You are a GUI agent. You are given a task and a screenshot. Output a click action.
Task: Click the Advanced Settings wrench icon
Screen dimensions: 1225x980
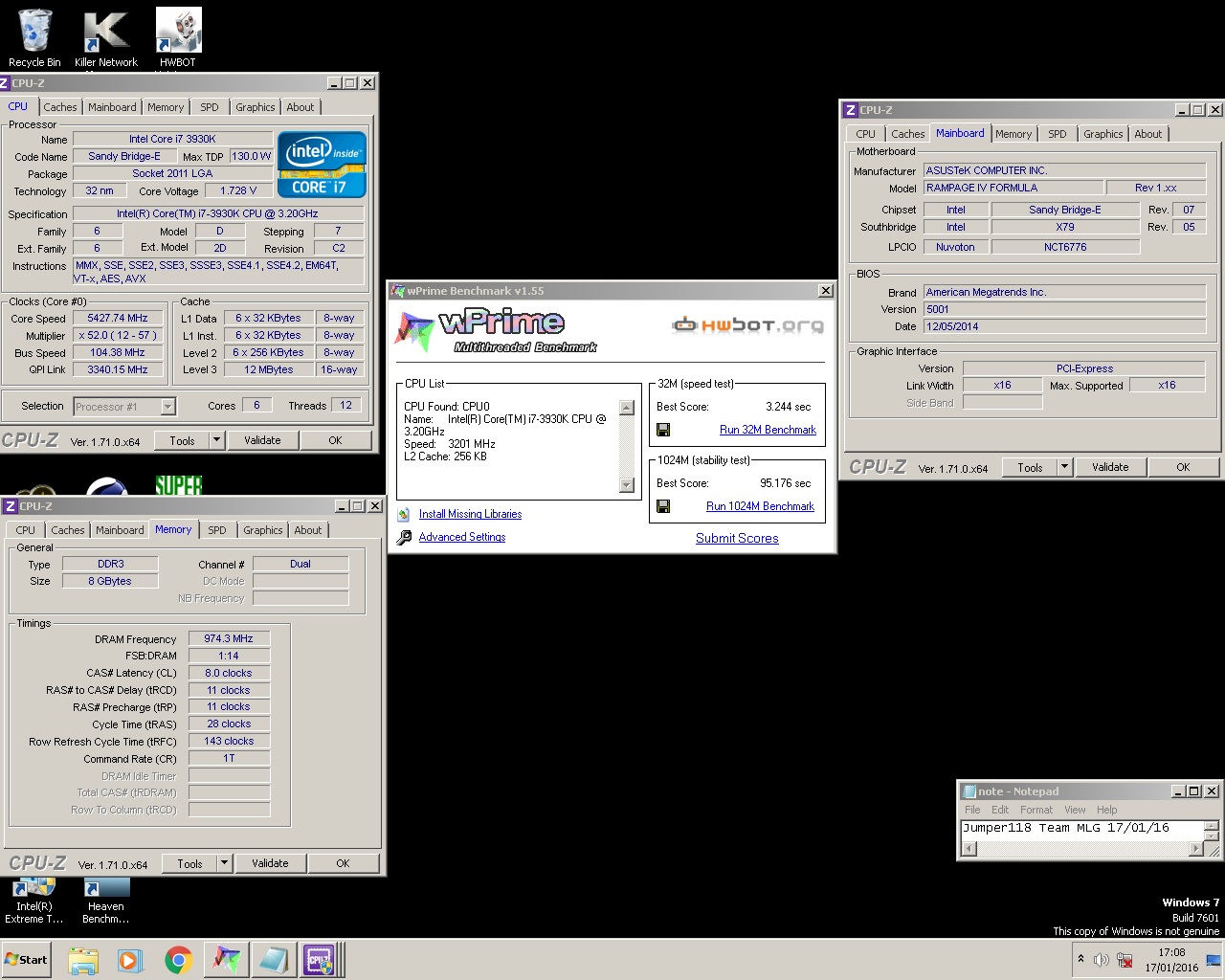404,537
